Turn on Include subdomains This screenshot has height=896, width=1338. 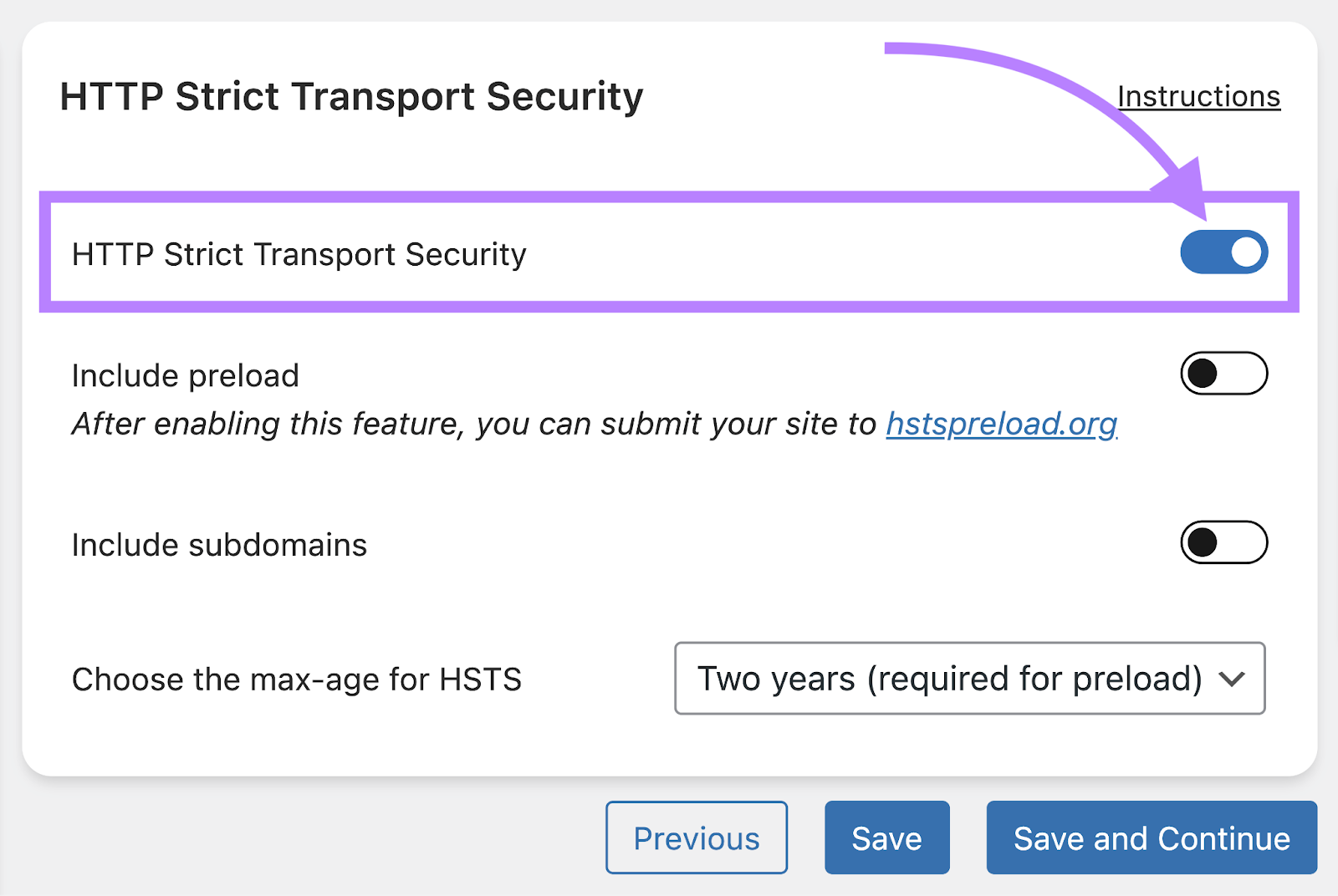pyautogui.click(x=1223, y=543)
